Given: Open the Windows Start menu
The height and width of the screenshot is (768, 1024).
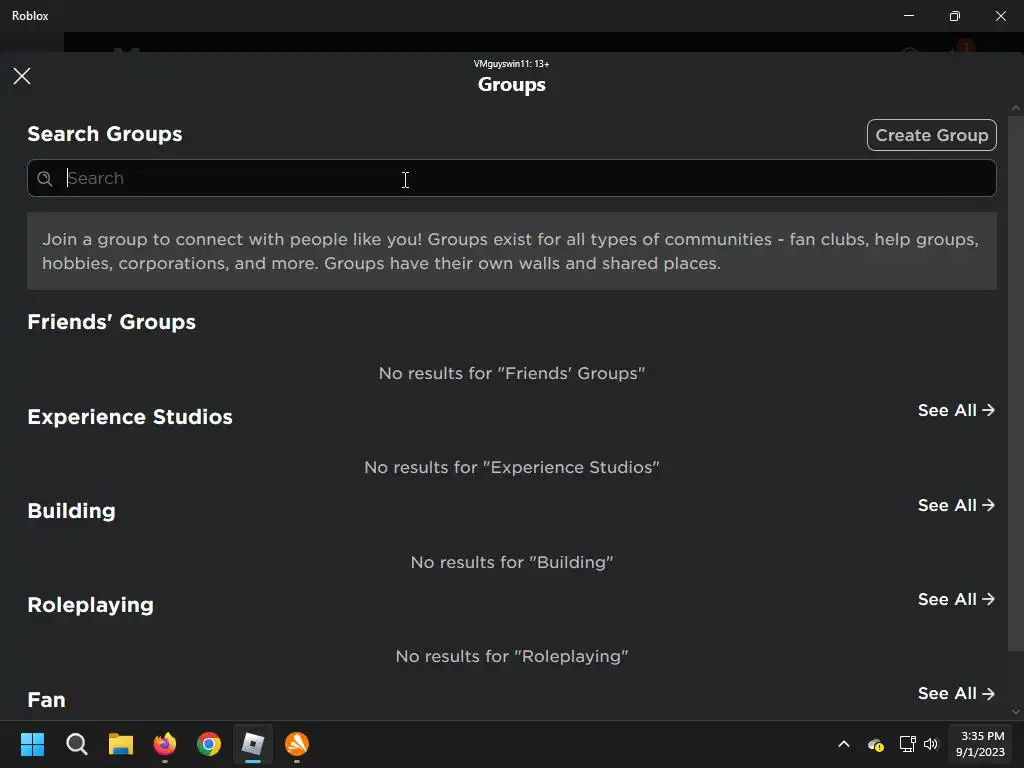Looking at the screenshot, I should [32, 744].
